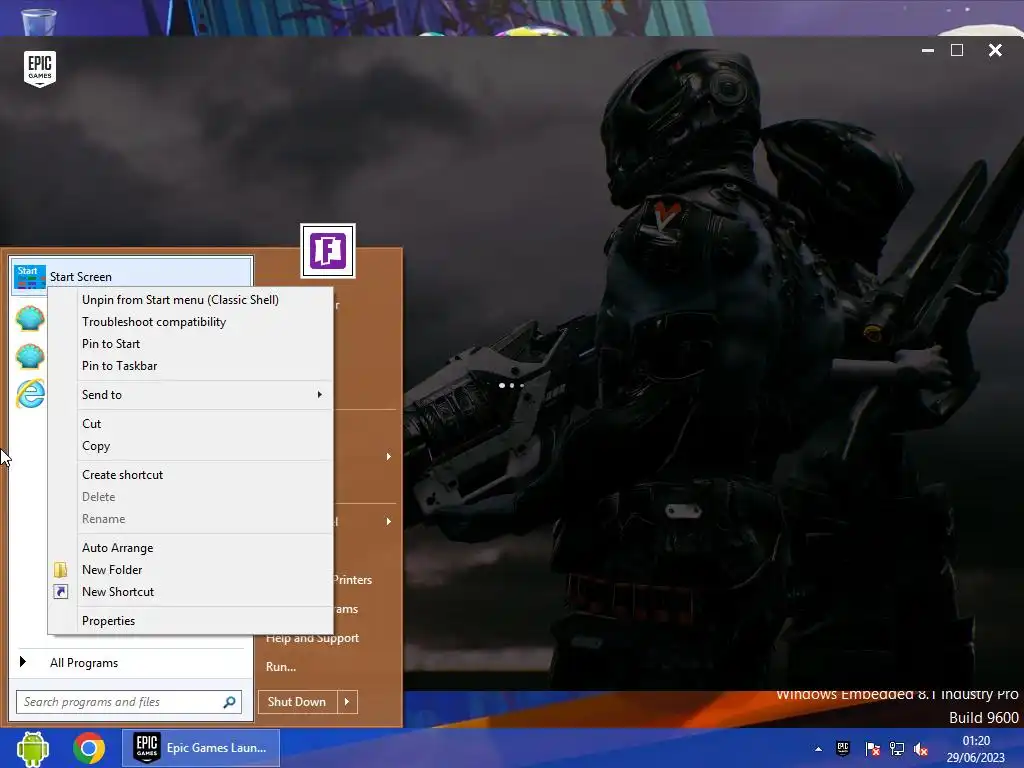
Task: Open Help and Support
Action: (x=312, y=638)
